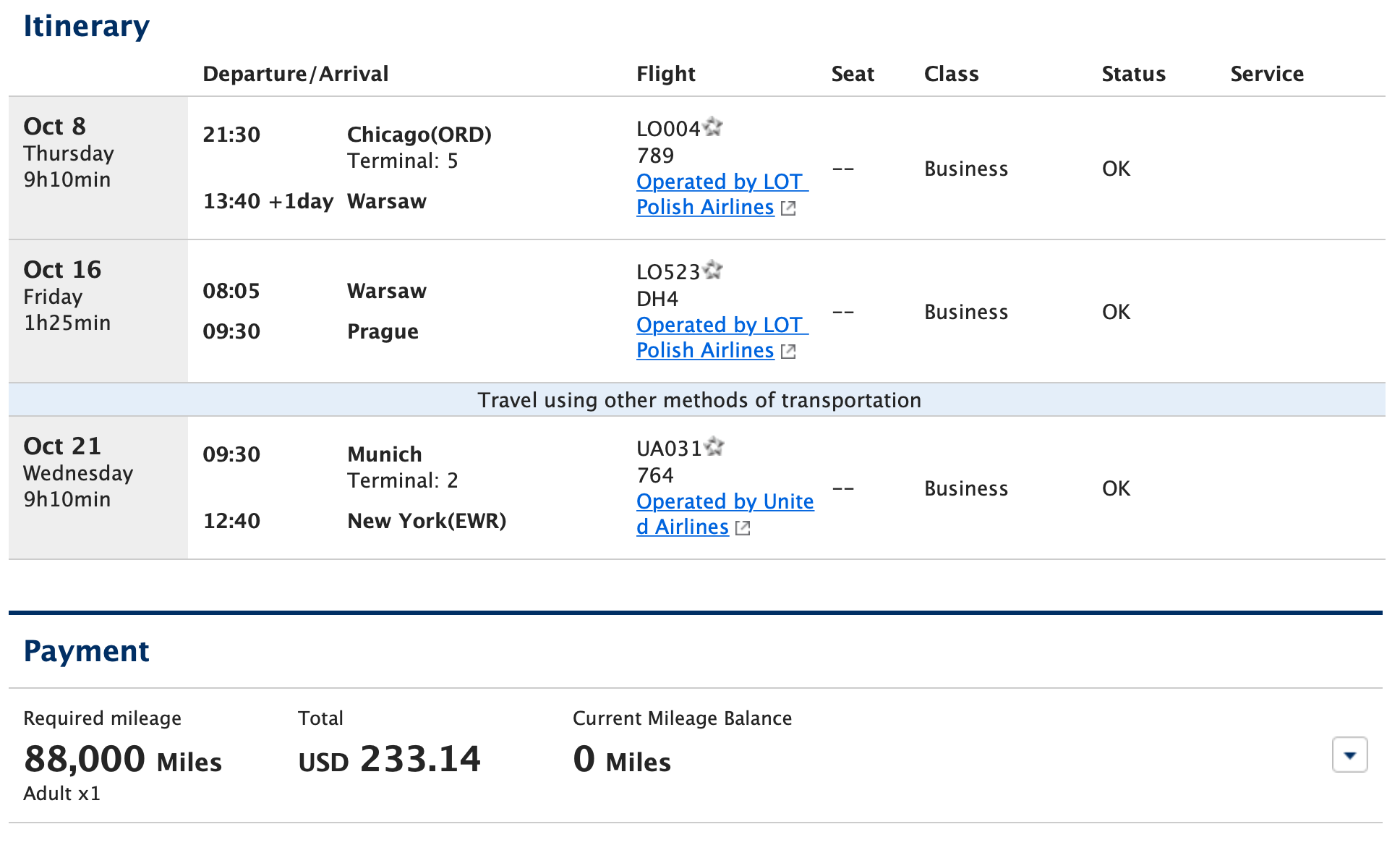The width and height of the screenshot is (1400, 845).
Task: Click external link icon next to LOT link for Prague flight
Action: tap(789, 352)
